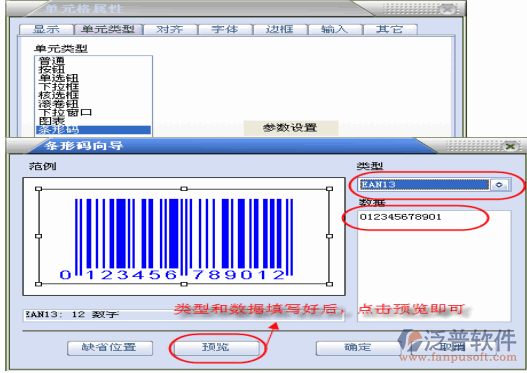Click the top-right resize handle of barcode

pos(329,189)
